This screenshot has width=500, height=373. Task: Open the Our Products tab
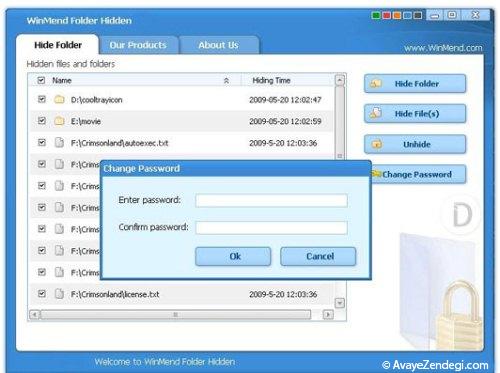(x=138, y=45)
